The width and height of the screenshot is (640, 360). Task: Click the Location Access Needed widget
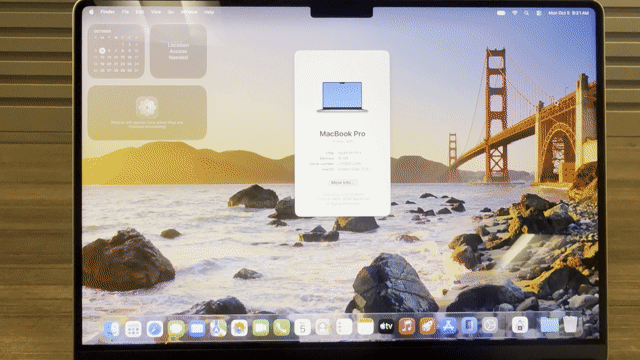point(178,51)
